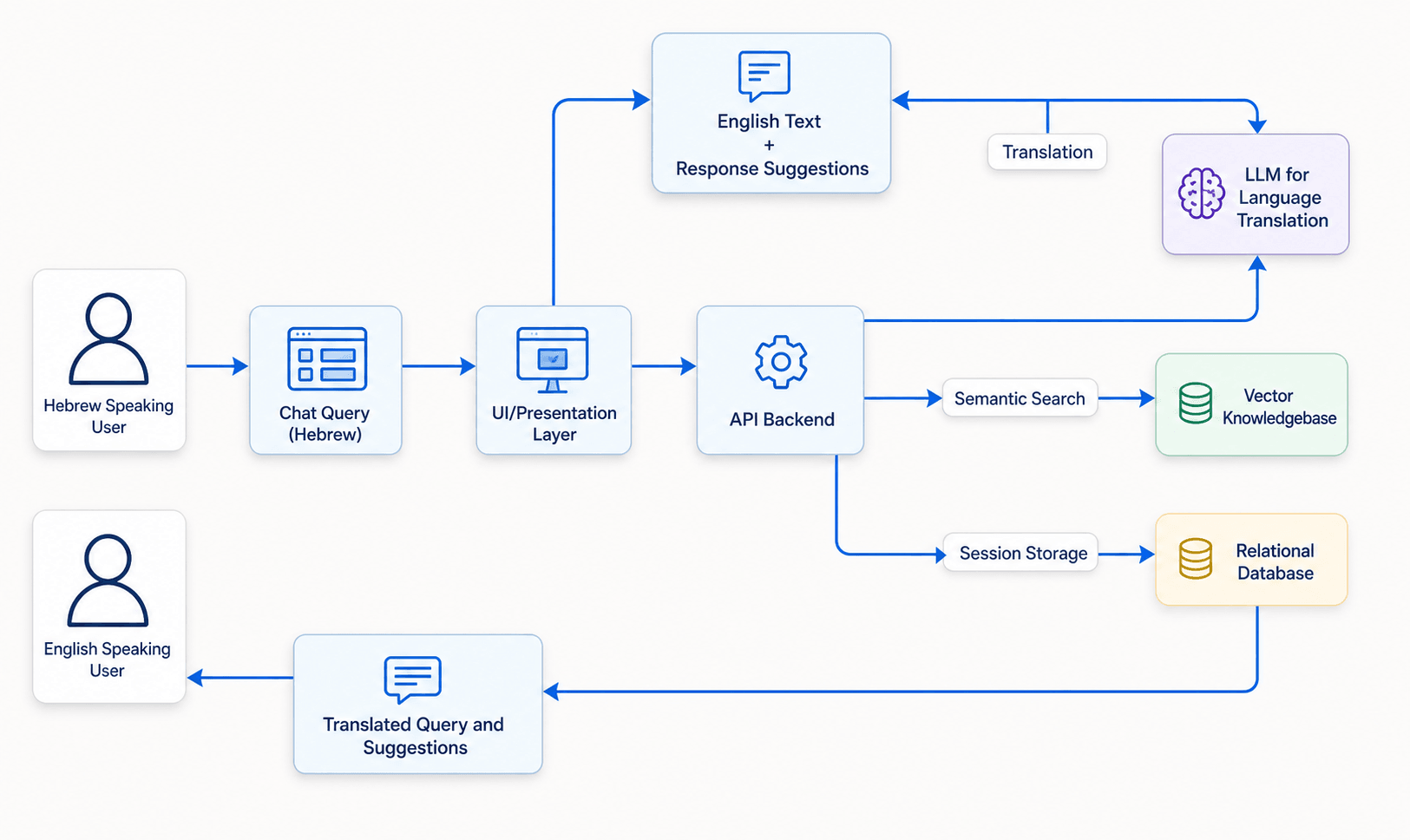Select the Translation label
This screenshot has width=1410, height=840.
point(1047,152)
